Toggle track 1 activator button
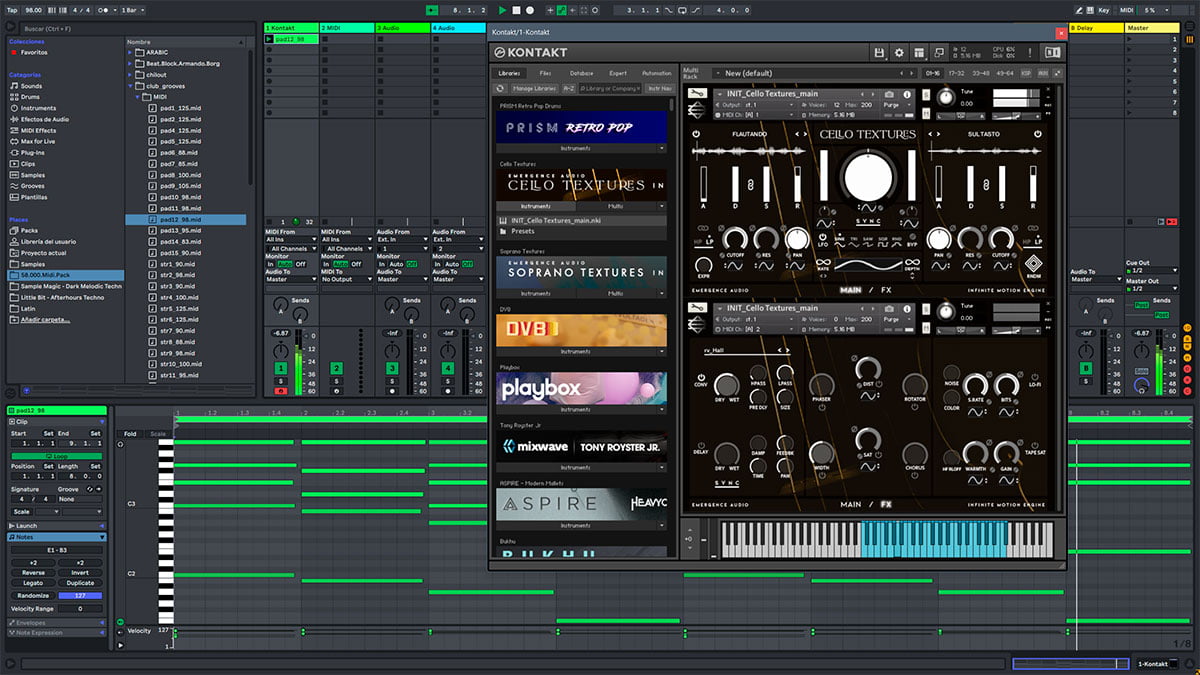The image size is (1200, 675). pyautogui.click(x=281, y=368)
